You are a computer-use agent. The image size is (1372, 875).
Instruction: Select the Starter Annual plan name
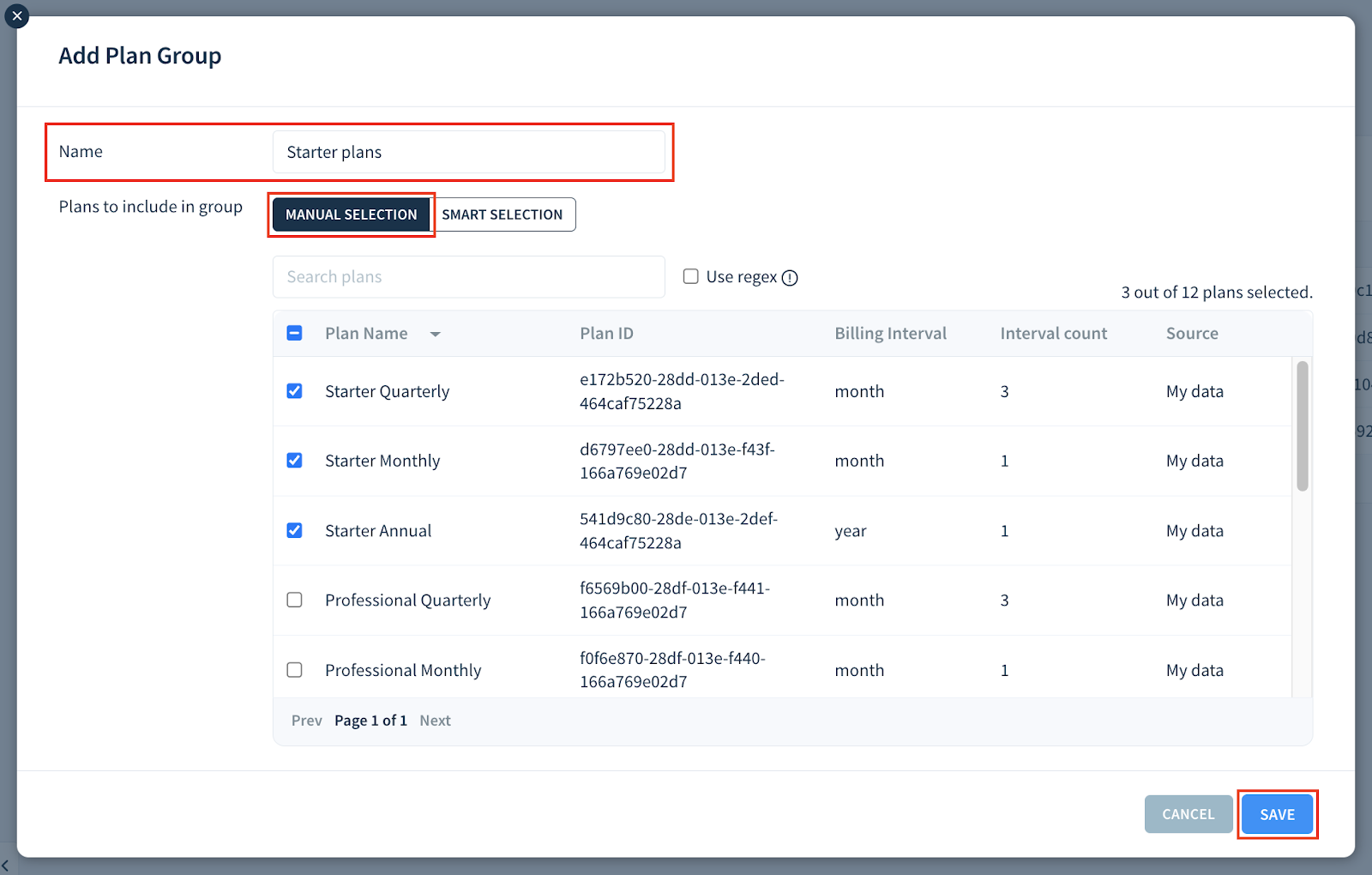378,531
